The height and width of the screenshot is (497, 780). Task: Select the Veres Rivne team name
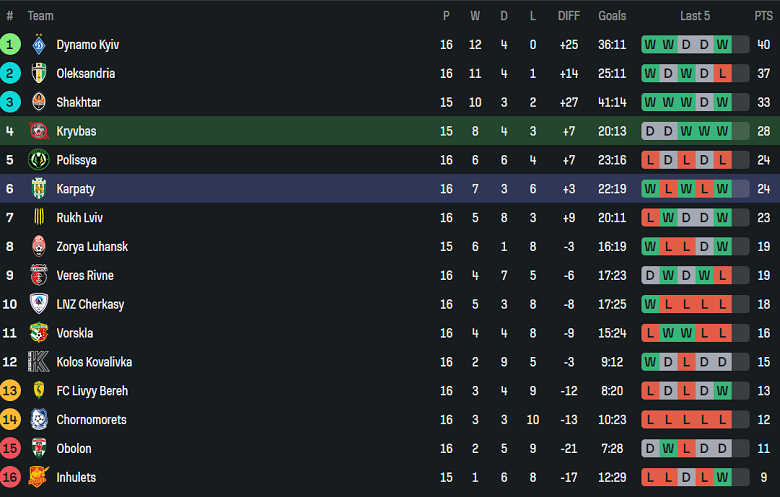point(85,276)
